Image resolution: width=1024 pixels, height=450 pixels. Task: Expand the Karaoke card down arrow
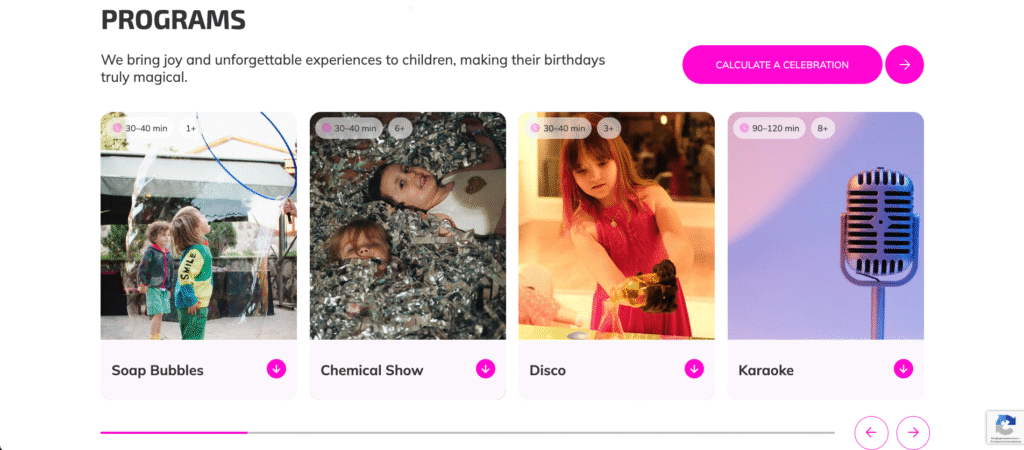[903, 369]
